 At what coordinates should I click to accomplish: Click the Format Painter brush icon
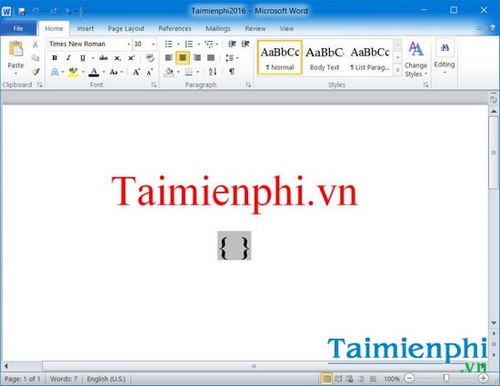[x=36, y=71]
